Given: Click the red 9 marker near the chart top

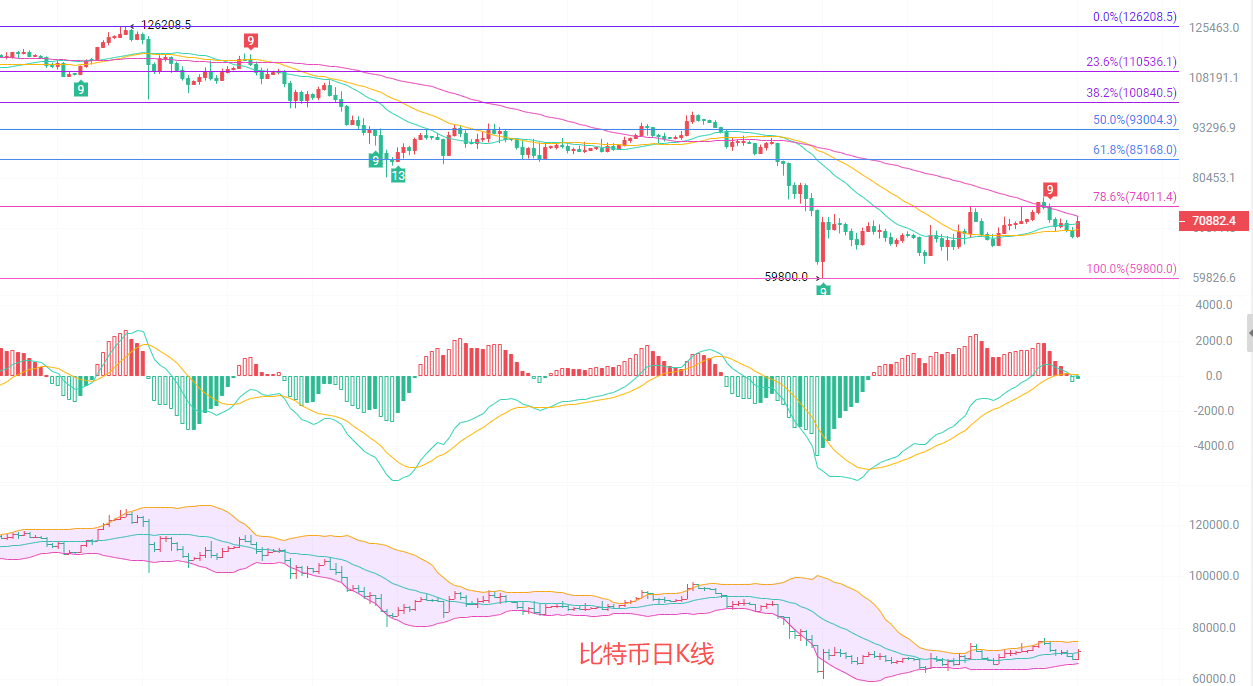Looking at the screenshot, I should [x=251, y=41].
